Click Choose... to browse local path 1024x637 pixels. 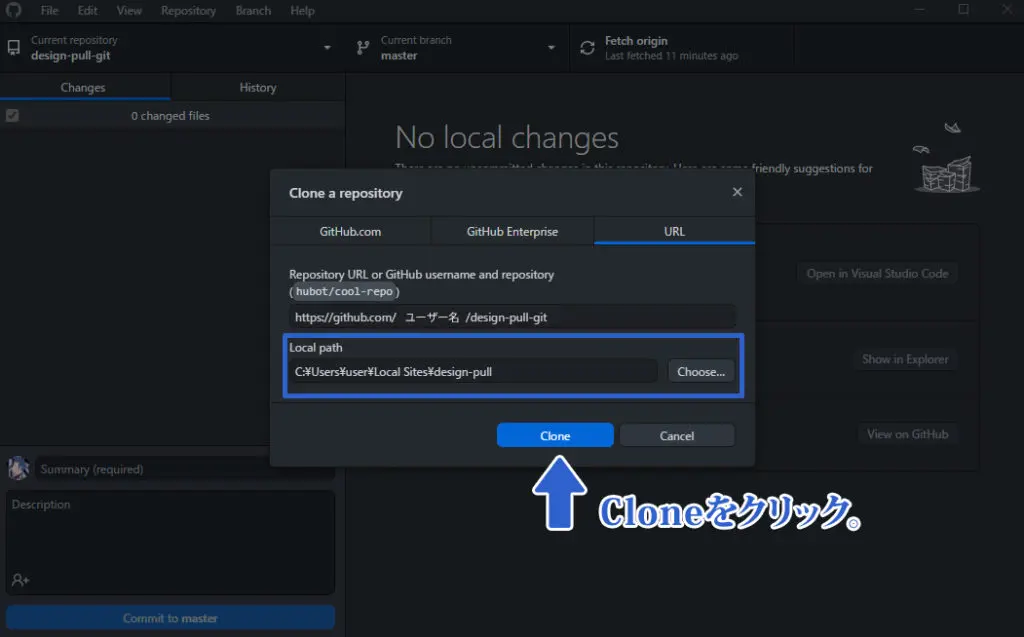tap(700, 371)
